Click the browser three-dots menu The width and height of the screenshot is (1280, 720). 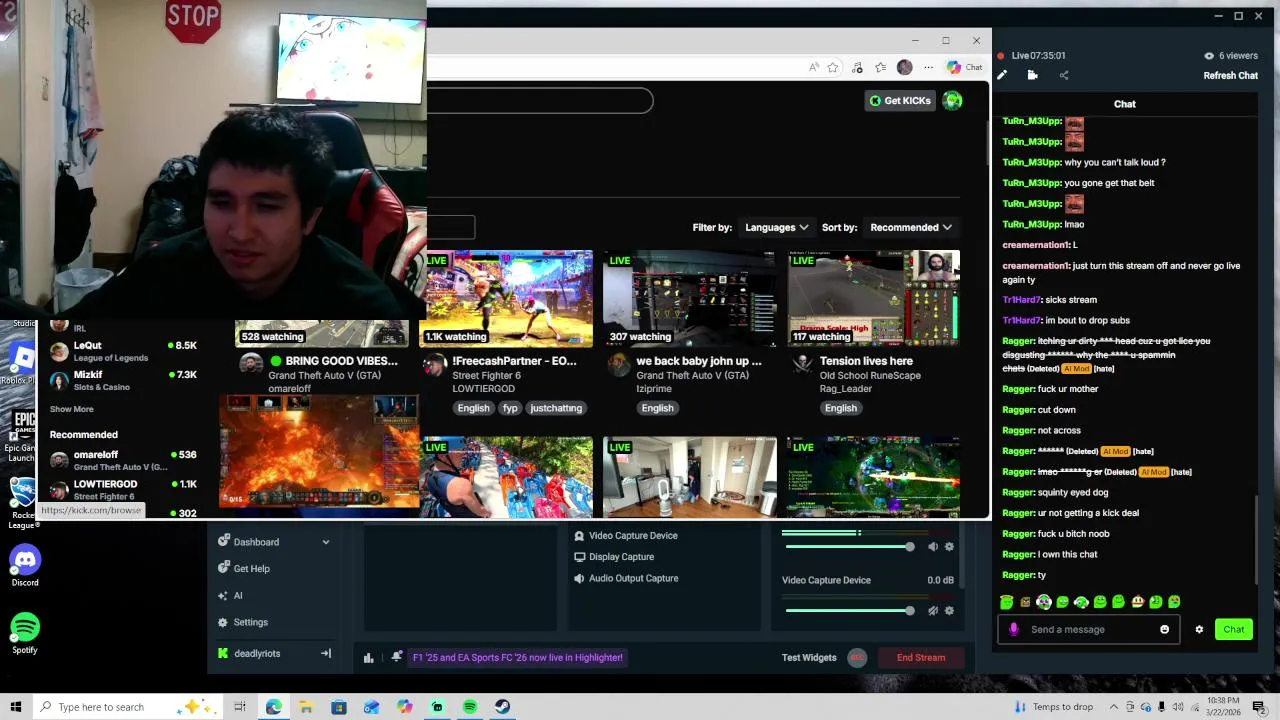click(x=929, y=67)
